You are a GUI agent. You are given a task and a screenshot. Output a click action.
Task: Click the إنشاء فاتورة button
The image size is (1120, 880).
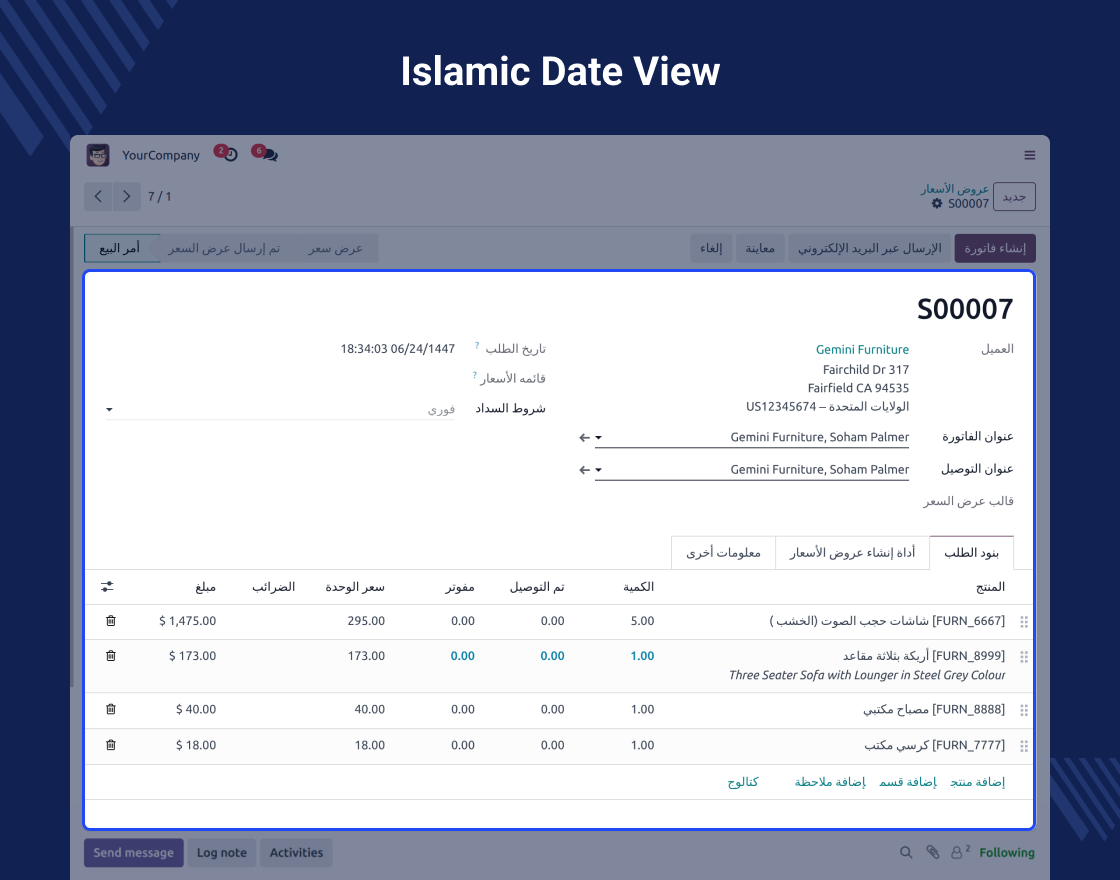coord(994,248)
